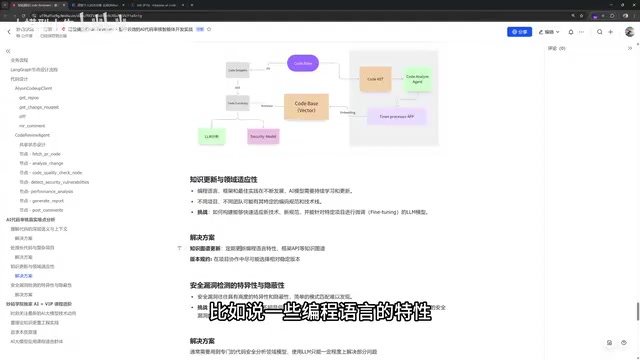Click the Security Model pink diagram box
This screenshot has width=640, height=360.
[x=263, y=136]
